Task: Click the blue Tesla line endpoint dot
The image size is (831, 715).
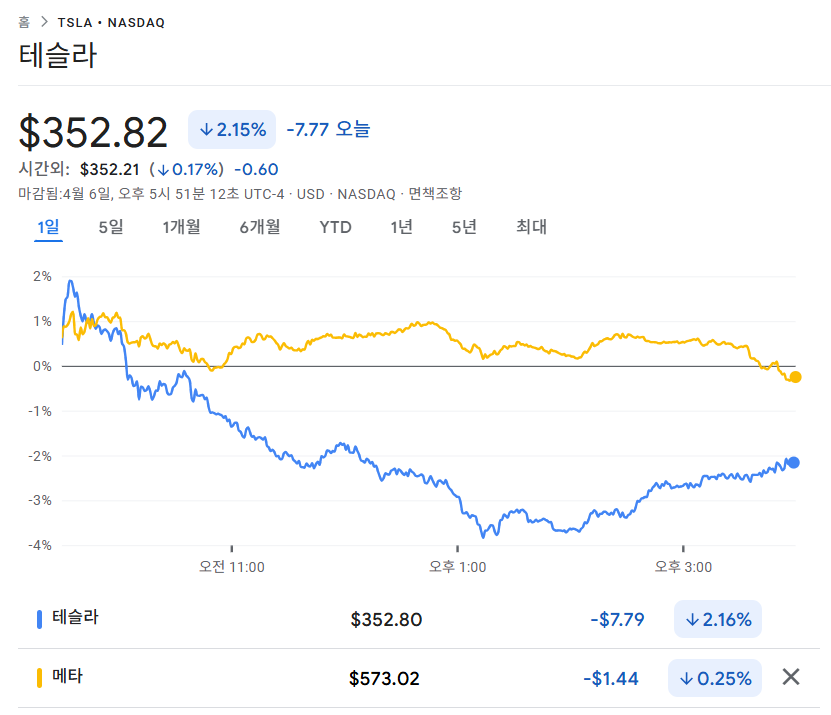Action: [793, 462]
